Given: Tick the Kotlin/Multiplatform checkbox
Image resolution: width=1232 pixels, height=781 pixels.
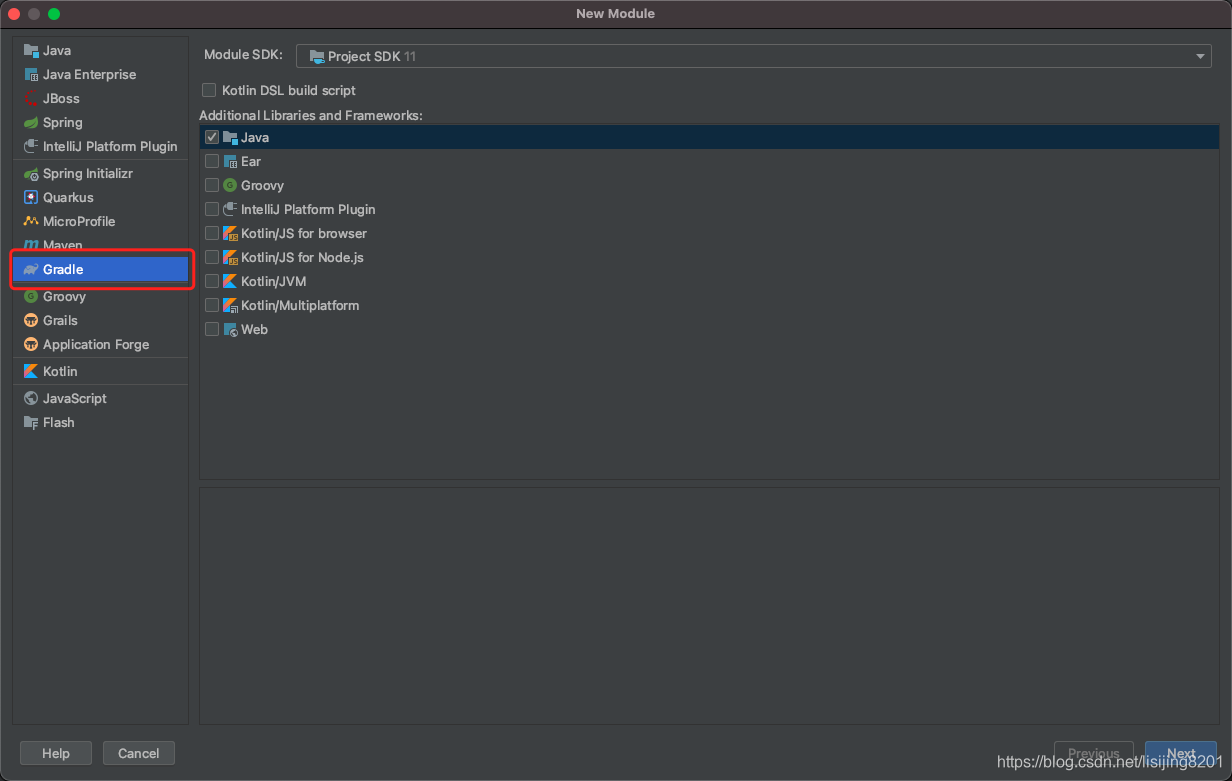Looking at the screenshot, I should click(x=212, y=305).
